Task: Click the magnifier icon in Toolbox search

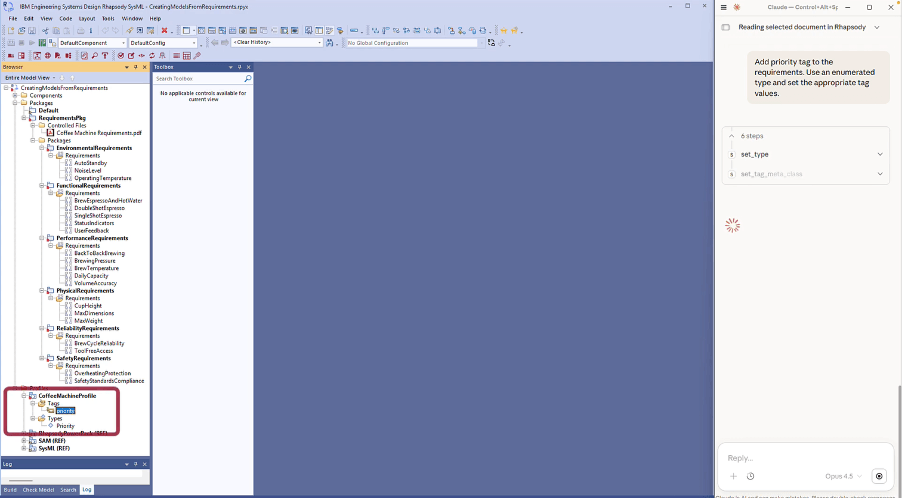Action: 248,78
